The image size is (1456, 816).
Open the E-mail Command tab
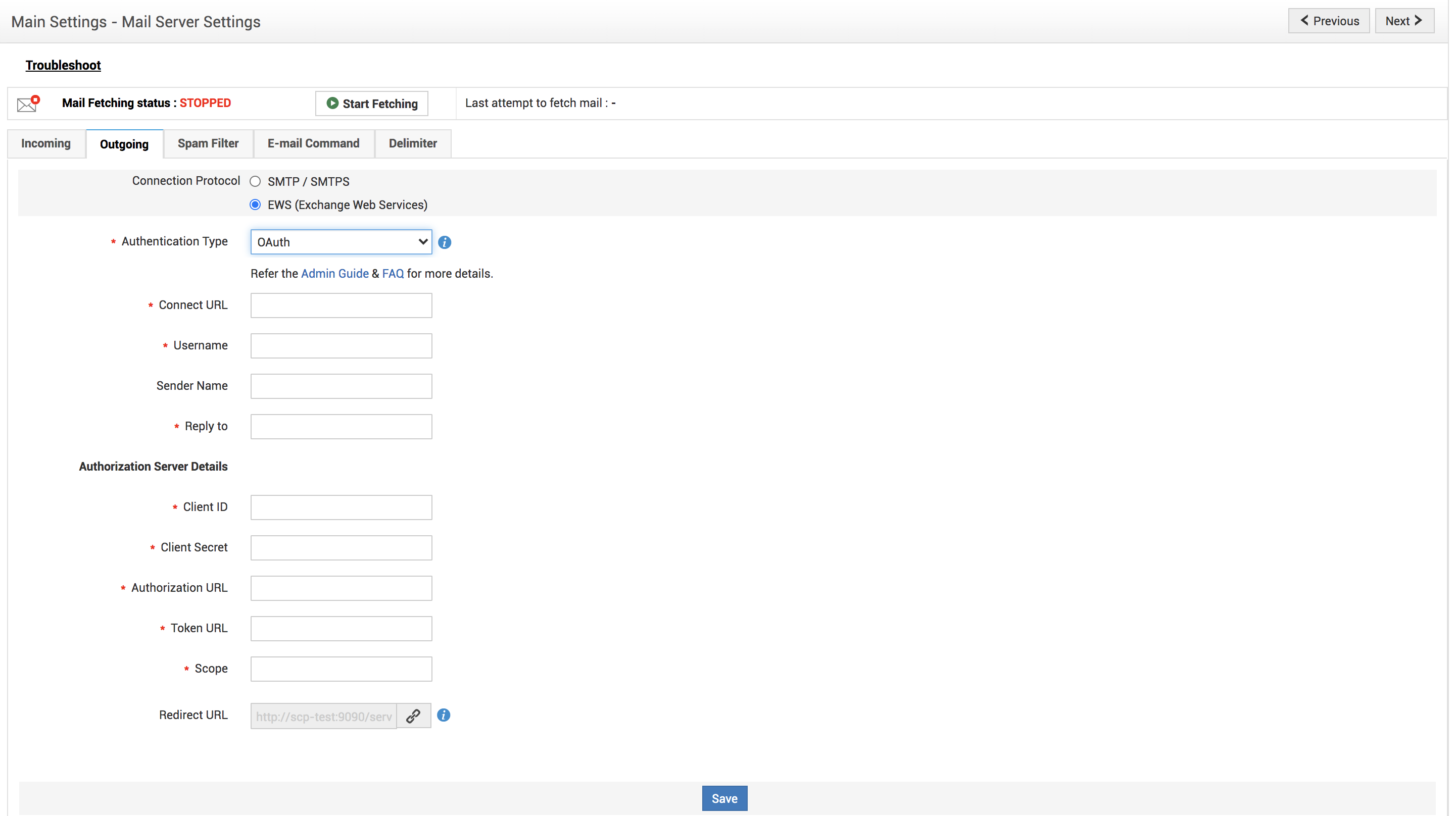(313, 143)
